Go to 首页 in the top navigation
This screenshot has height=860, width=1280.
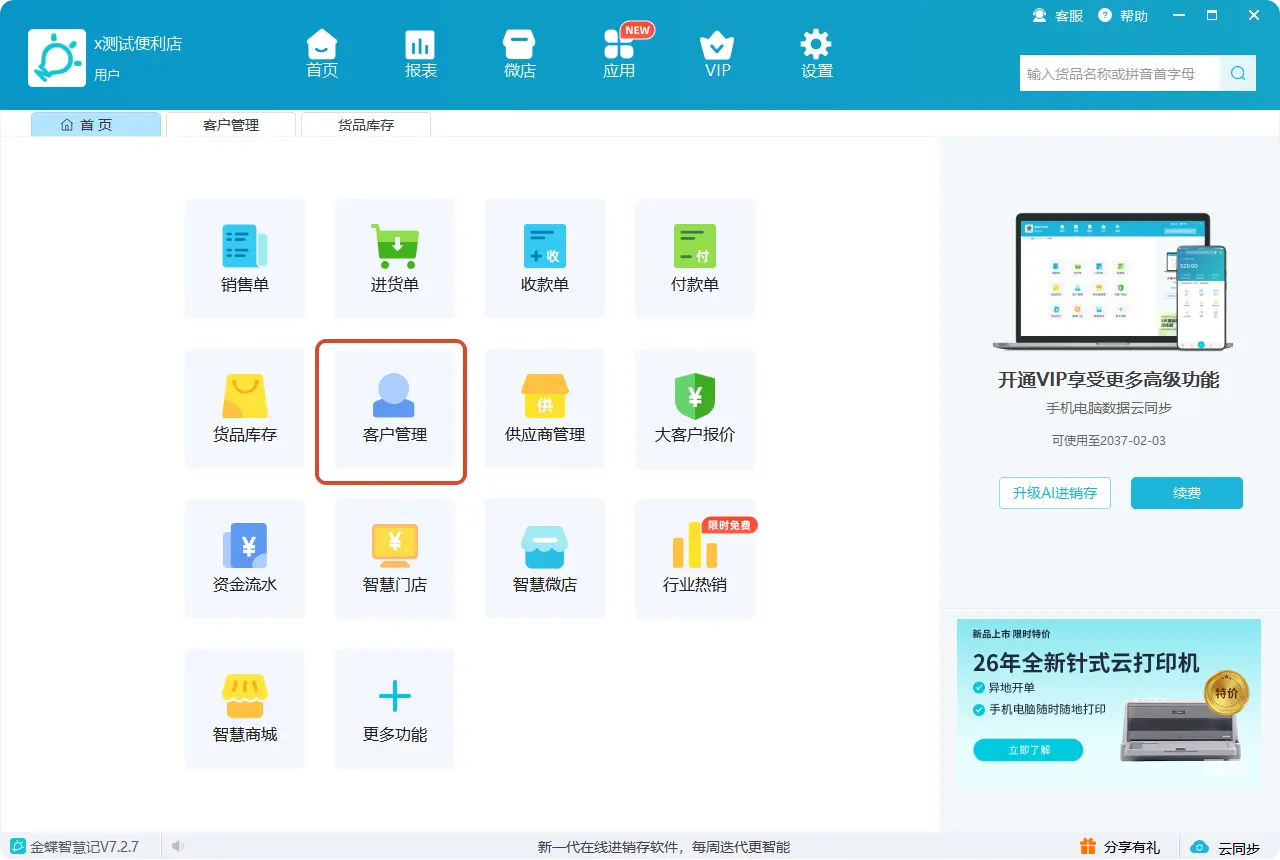point(322,54)
